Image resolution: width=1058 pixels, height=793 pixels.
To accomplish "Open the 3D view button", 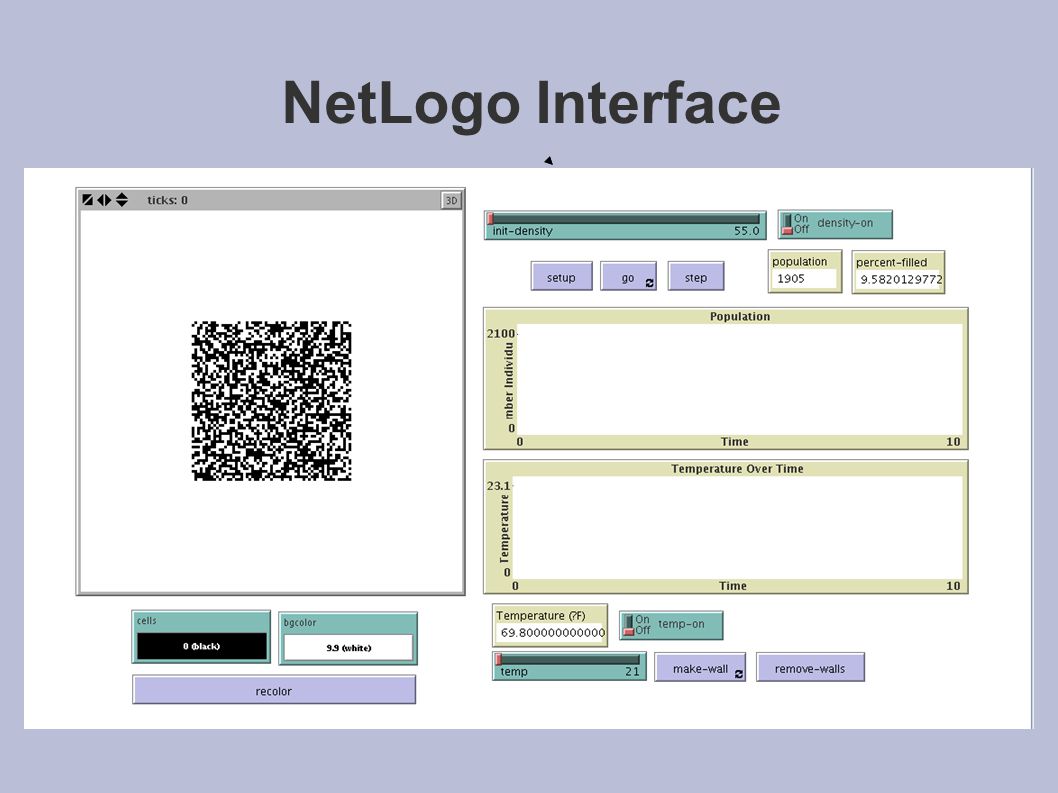I will tap(451, 200).
